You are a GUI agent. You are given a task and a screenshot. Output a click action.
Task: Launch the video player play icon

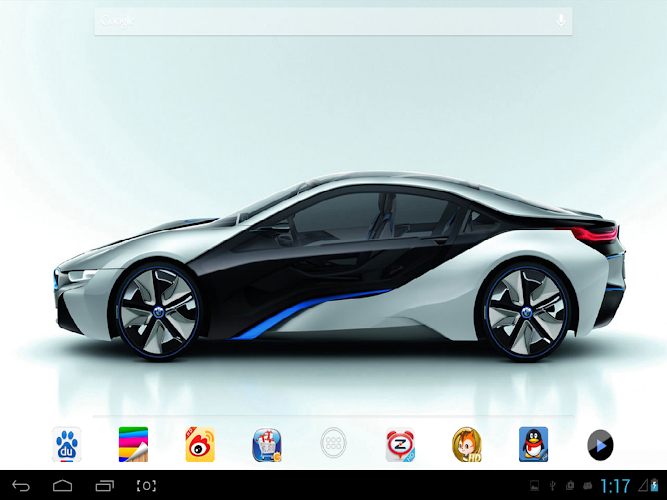pyautogui.click(x=600, y=445)
